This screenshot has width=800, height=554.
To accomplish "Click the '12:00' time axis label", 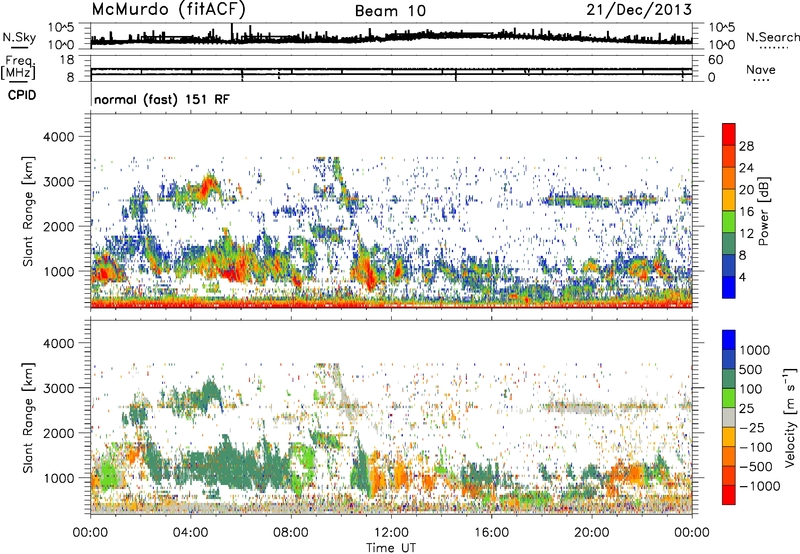I will pos(391,533).
